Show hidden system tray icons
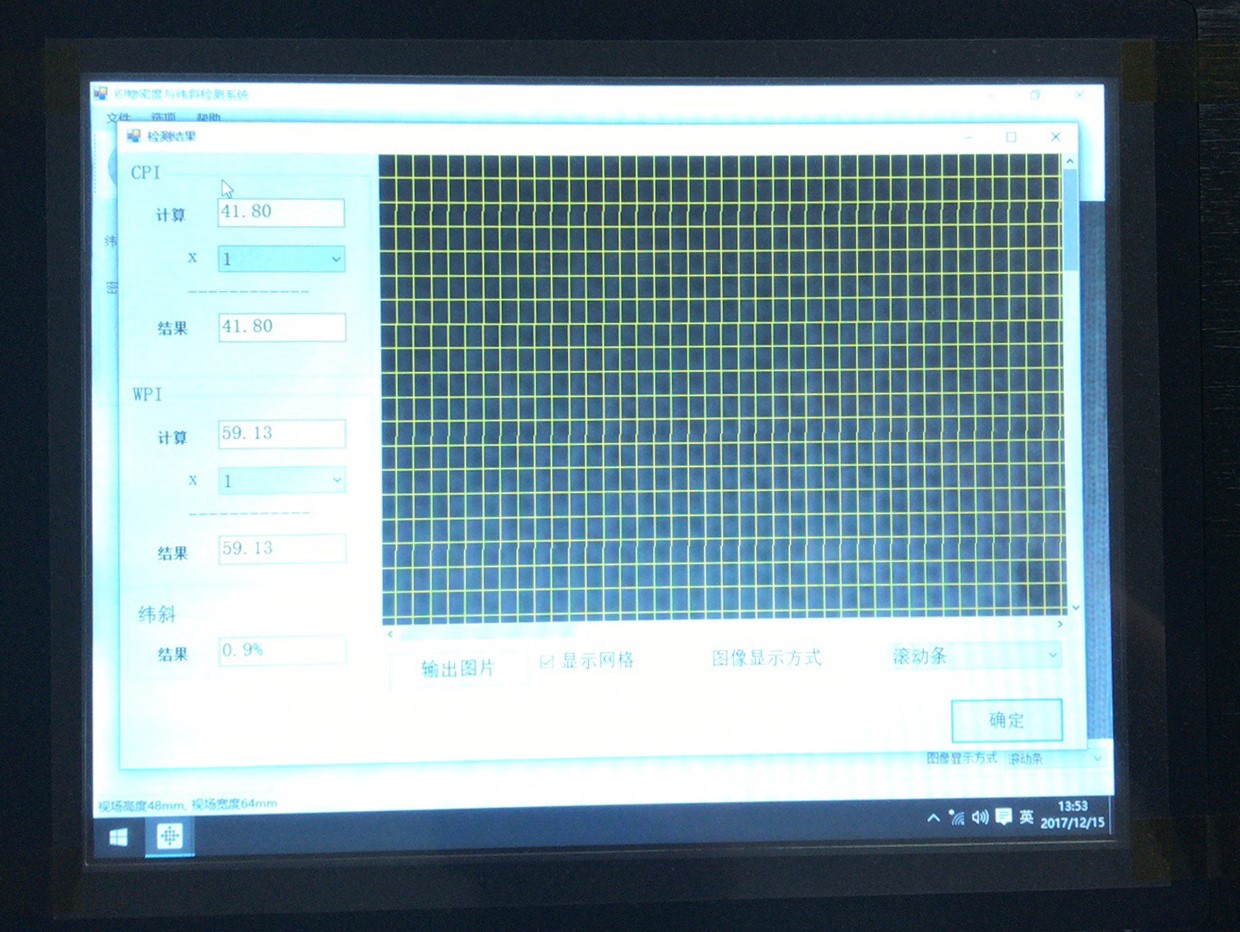Viewport: 1240px width, 932px height. click(934, 818)
